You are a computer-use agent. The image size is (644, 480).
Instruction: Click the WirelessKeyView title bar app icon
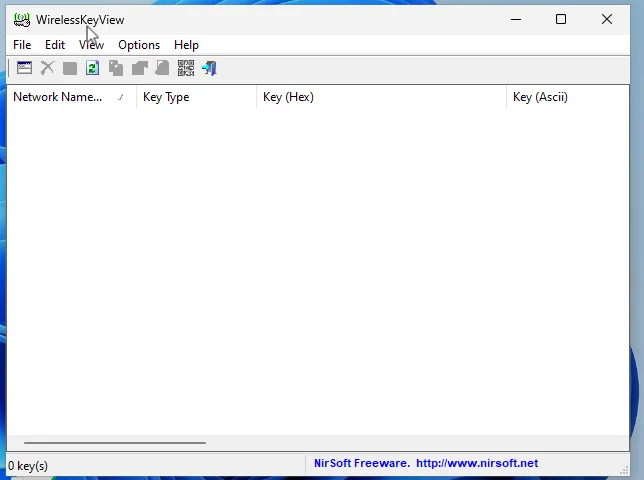(x=21, y=20)
